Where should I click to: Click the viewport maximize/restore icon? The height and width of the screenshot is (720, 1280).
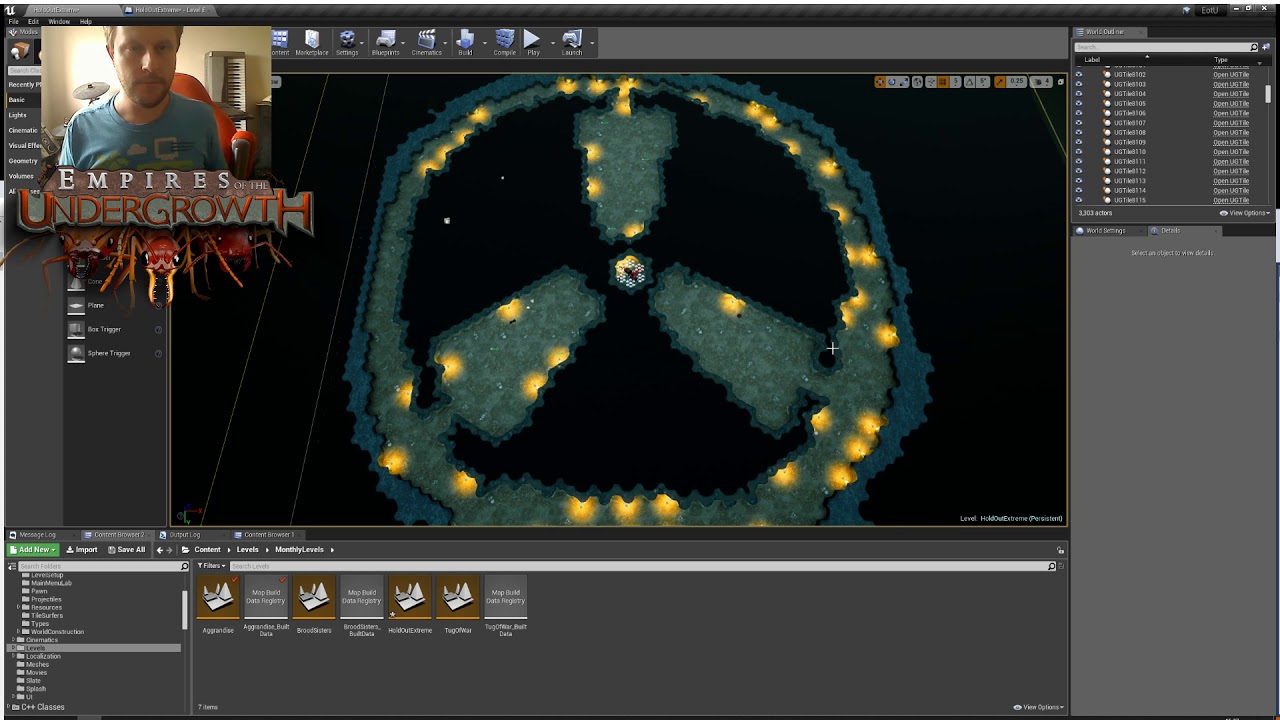coord(1061,82)
